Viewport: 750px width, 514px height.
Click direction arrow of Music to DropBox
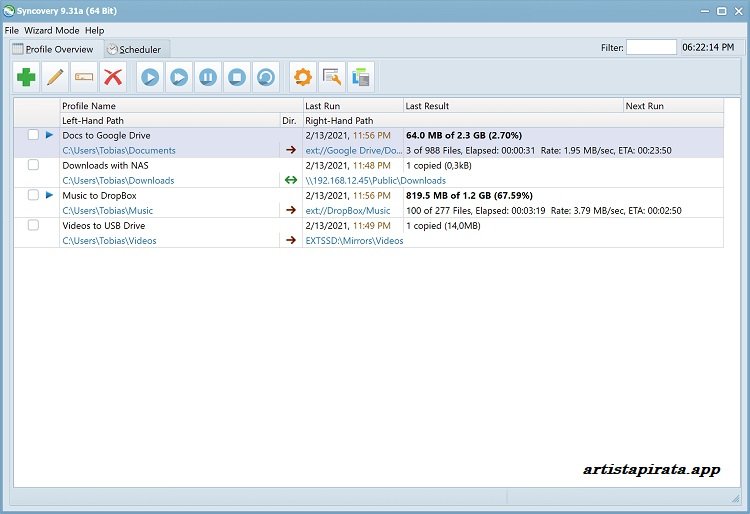click(x=291, y=210)
